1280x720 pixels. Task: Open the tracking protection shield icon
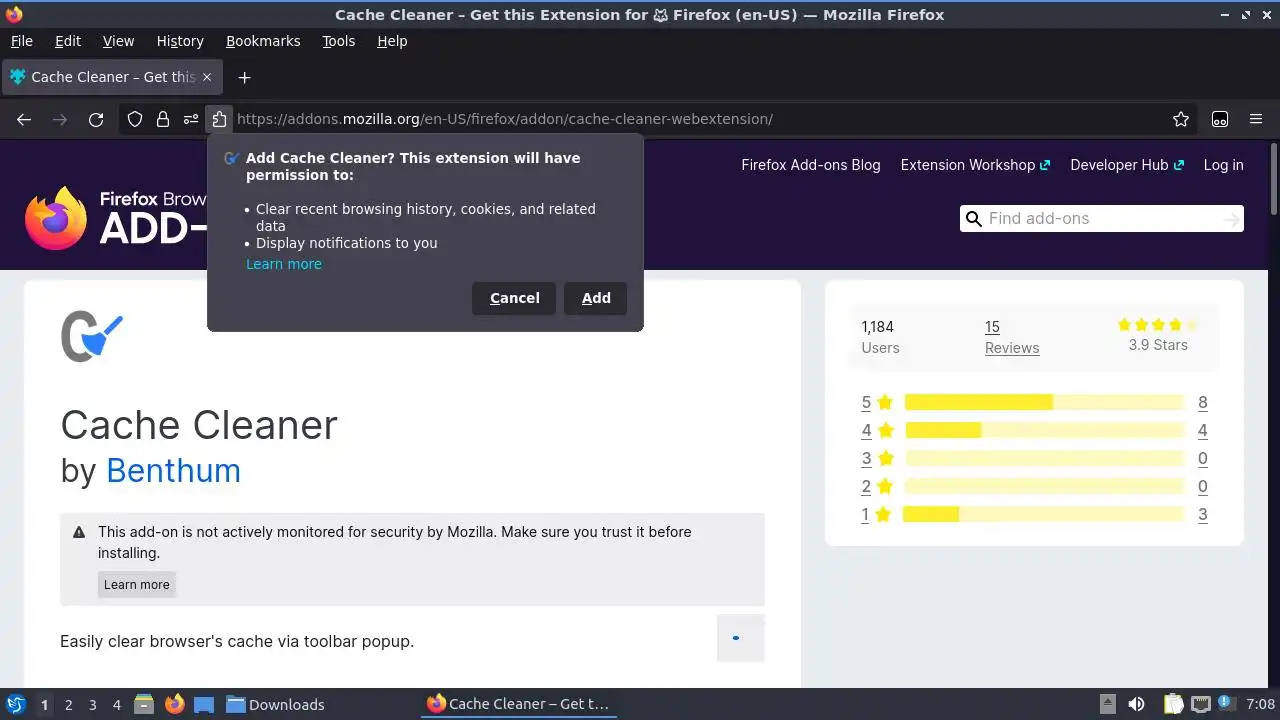click(135, 119)
